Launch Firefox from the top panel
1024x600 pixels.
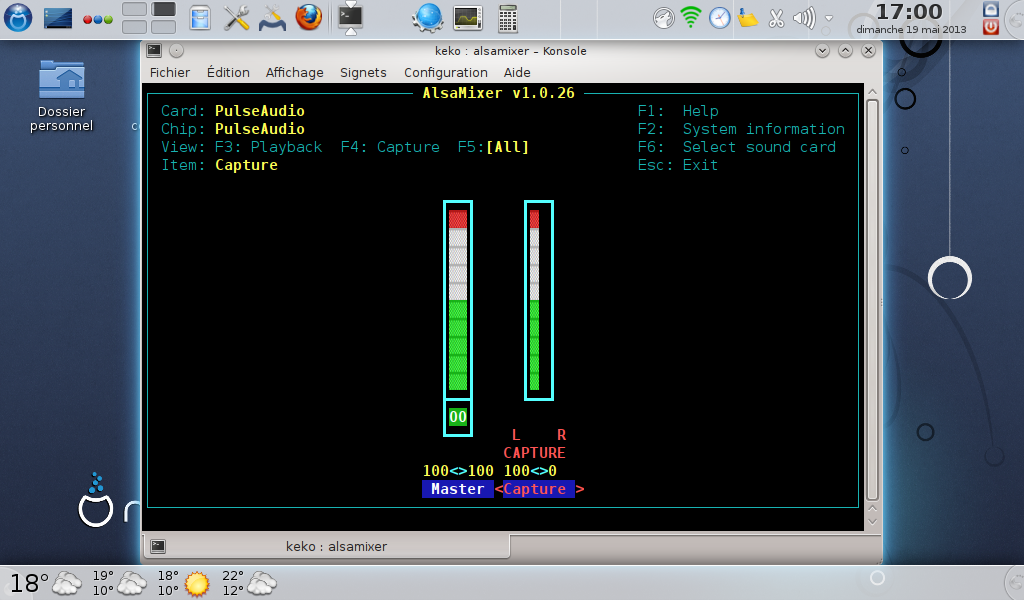coord(308,17)
